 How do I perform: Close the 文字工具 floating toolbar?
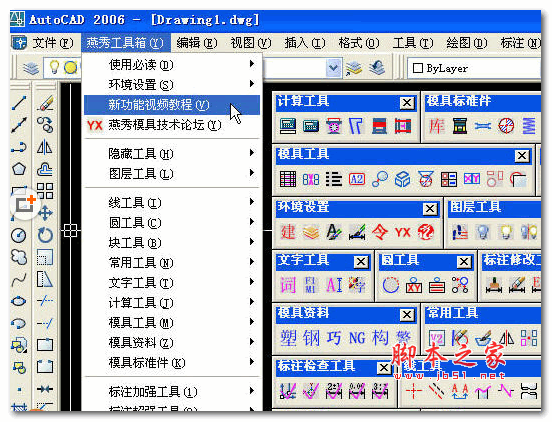(x=361, y=262)
